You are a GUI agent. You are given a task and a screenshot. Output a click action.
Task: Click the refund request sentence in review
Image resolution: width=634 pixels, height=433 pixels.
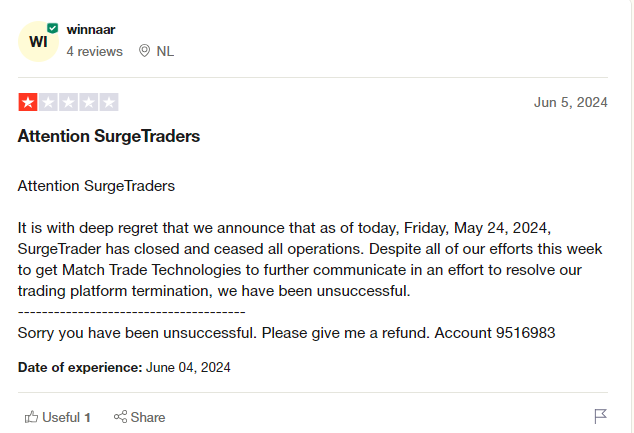click(286, 333)
